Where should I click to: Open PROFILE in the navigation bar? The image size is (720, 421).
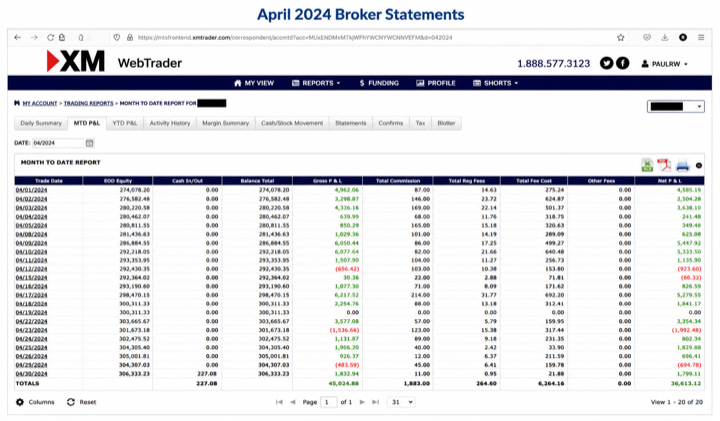coord(436,83)
